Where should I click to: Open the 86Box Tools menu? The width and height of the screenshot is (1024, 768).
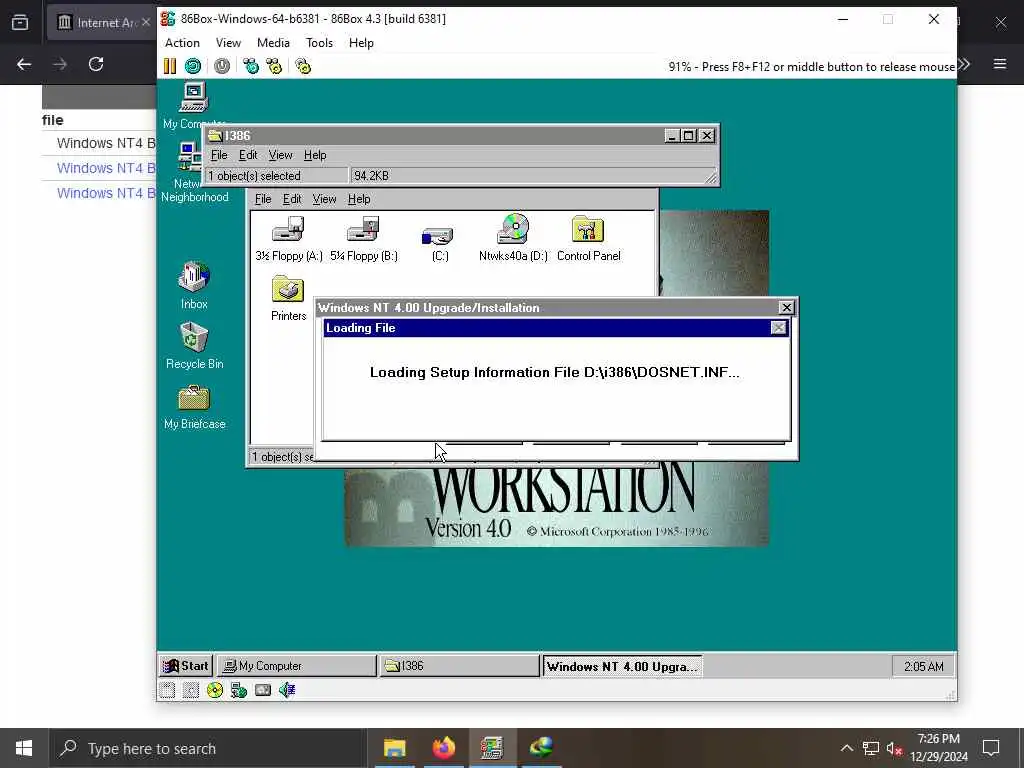click(319, 42)
